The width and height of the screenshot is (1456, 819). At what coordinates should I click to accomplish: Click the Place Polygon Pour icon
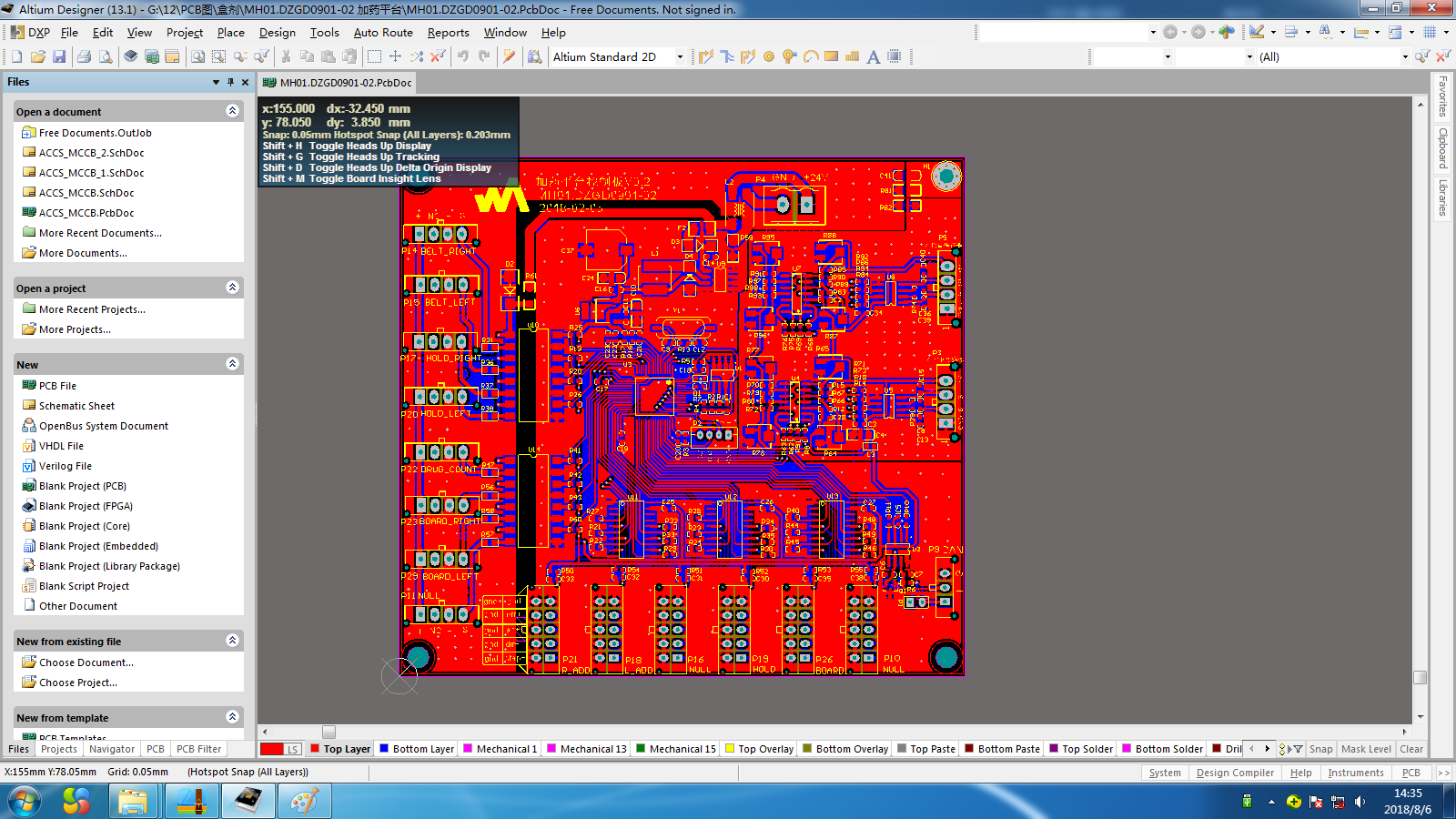853,56
